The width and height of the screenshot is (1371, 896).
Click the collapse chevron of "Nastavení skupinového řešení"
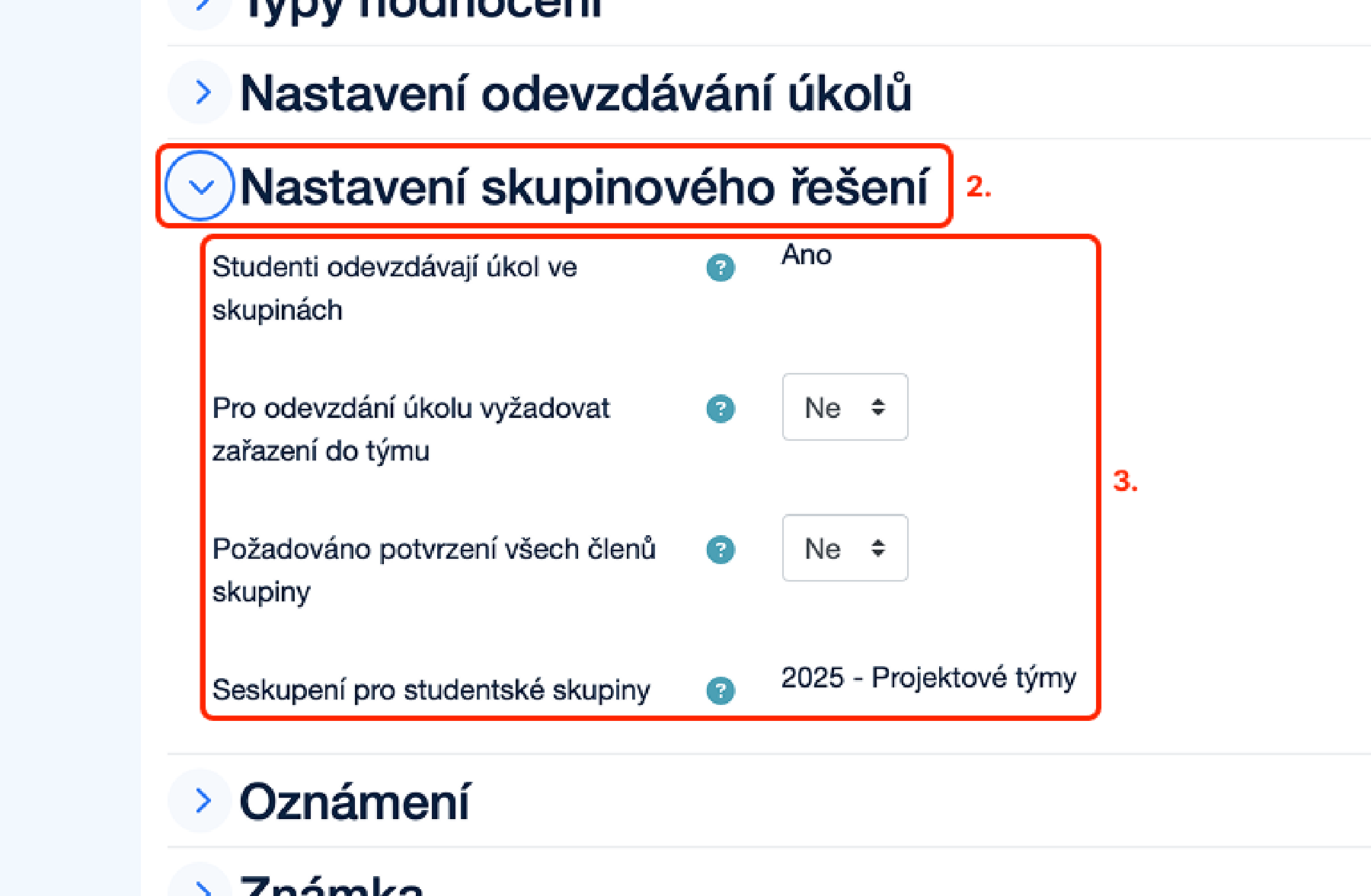[x=200, y=187]
